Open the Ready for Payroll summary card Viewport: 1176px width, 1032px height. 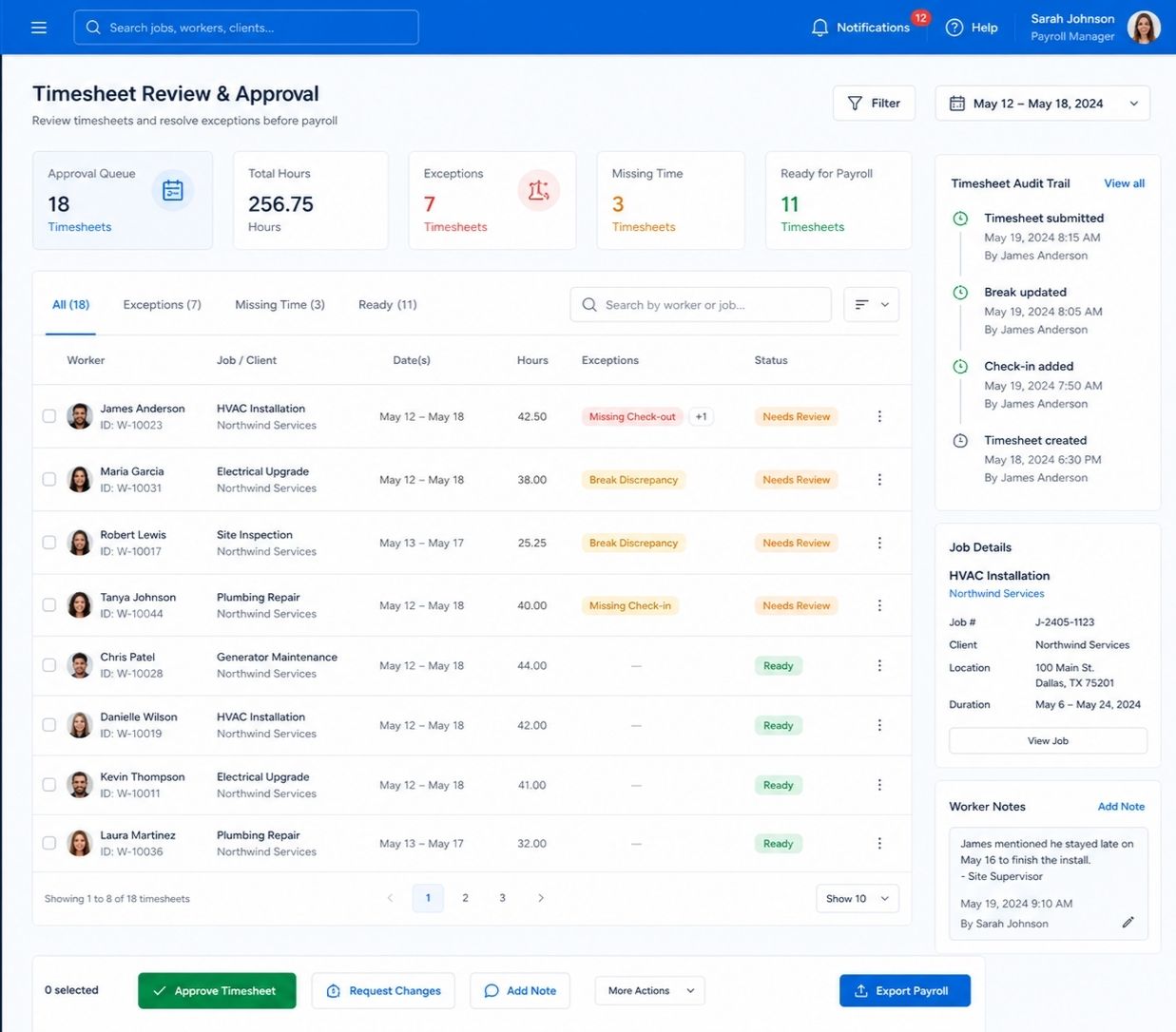click(839, 201)
